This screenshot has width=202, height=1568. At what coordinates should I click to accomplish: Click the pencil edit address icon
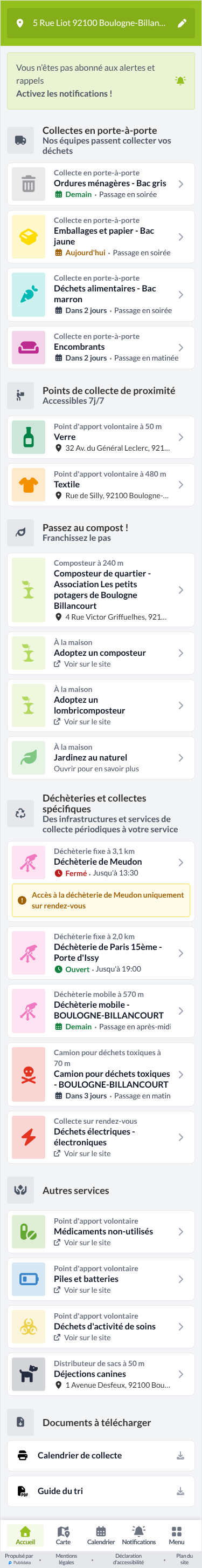pyautogui.click(x=182, y=23)
